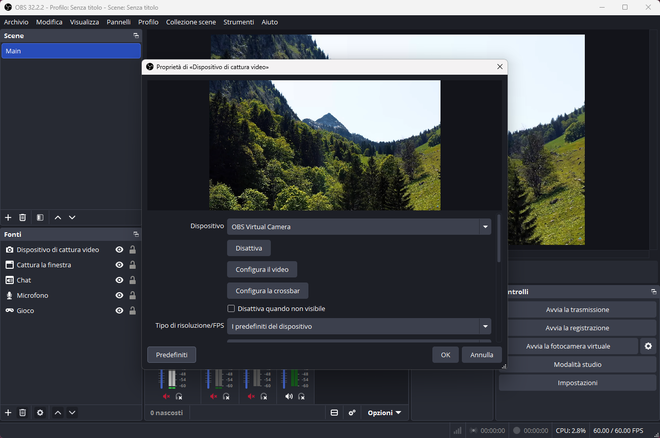Click the camera icon of Dispositivo di cattura video
Screen dimensions: 660x438
point(9,250)
